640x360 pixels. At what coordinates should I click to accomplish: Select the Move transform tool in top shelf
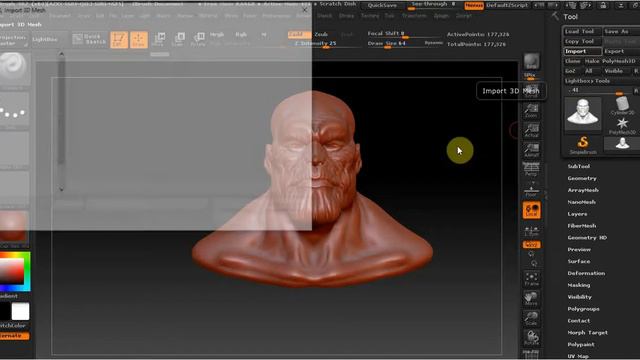click(159, 40)
